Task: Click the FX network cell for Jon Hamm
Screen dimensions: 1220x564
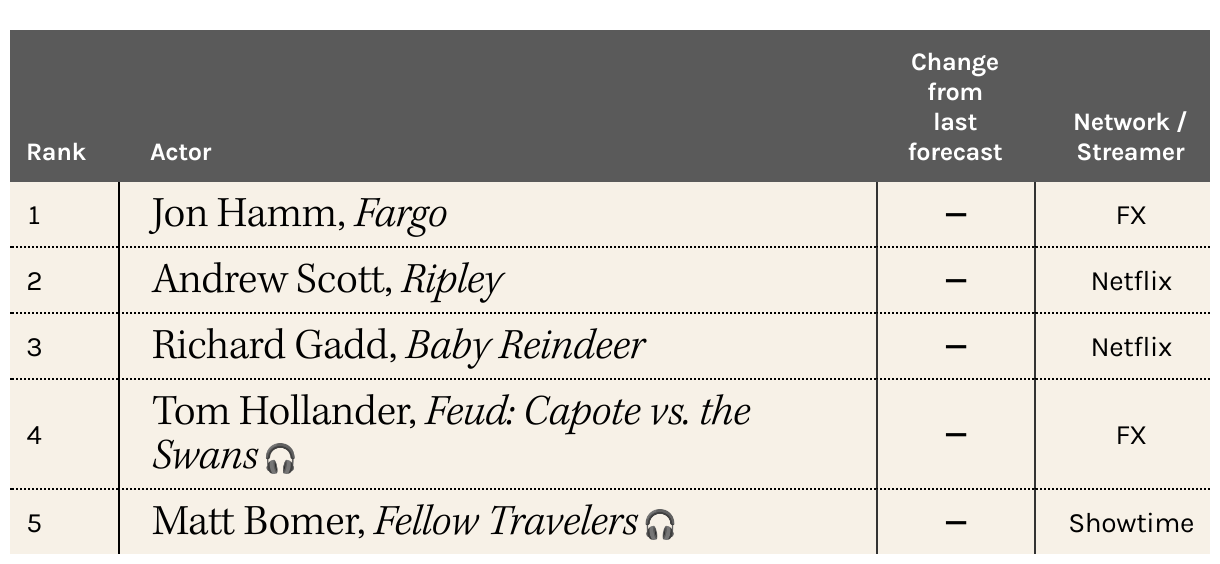Action: (x=1130, y=215)
